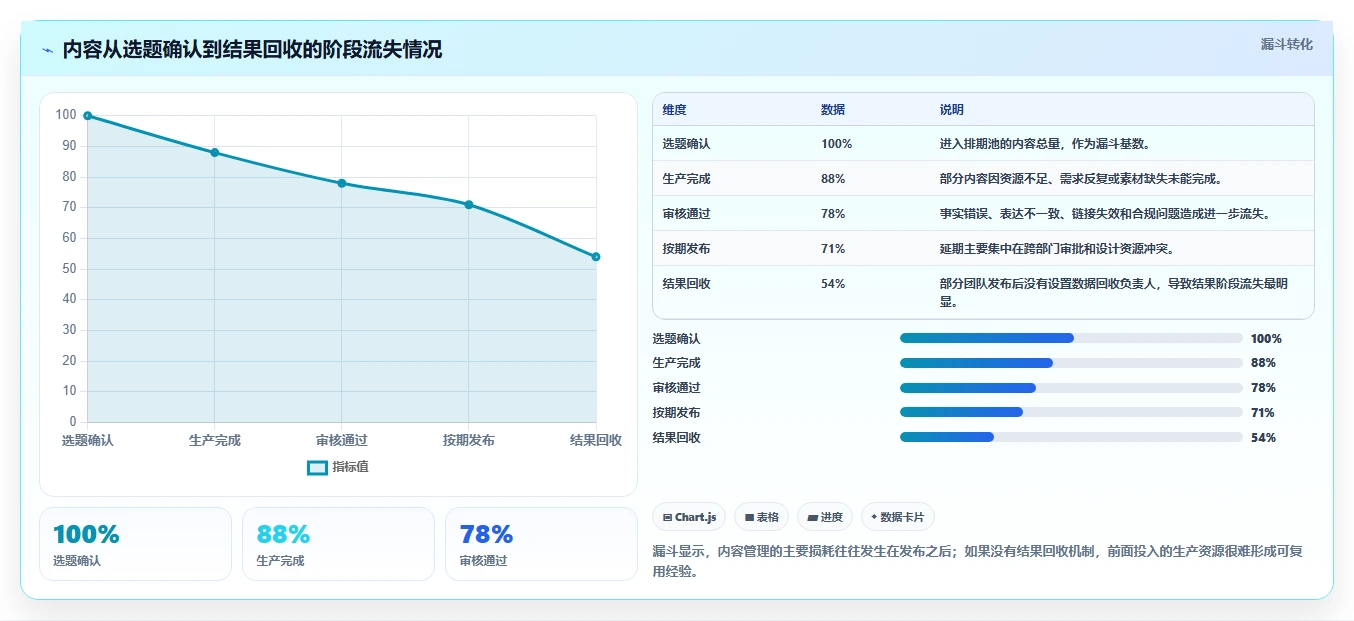The height and width of the screenshot is (621, 1354).
Task: Click the 71% progress value label
Action: 1263,413
